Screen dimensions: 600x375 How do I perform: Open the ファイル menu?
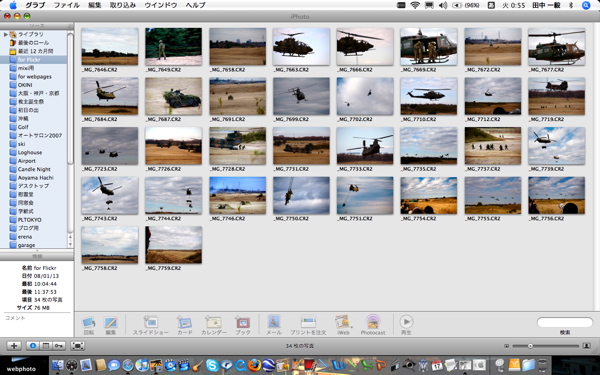[67, 5]
